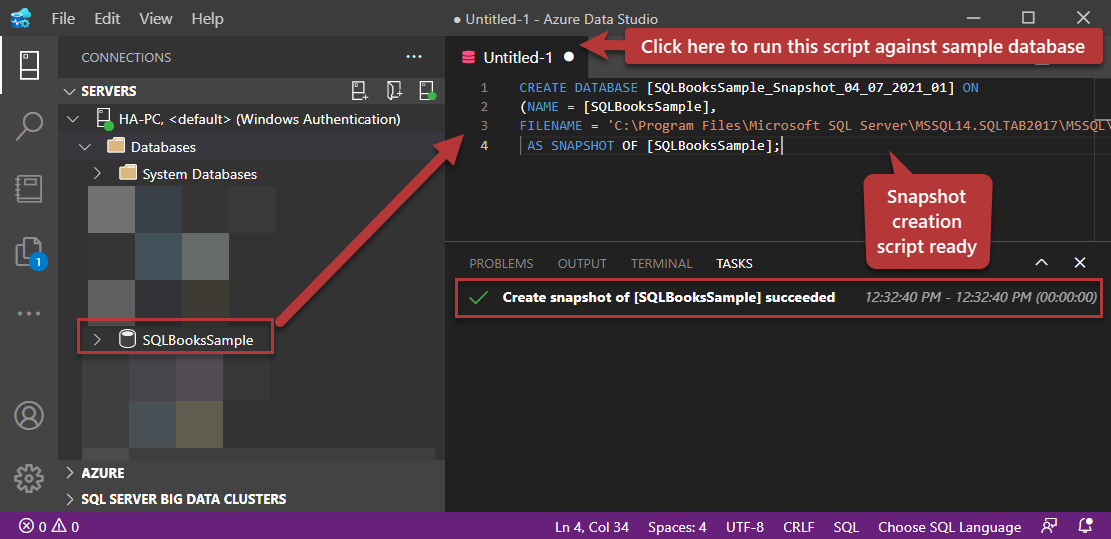Click the New Server Group icon

[394, 91]
